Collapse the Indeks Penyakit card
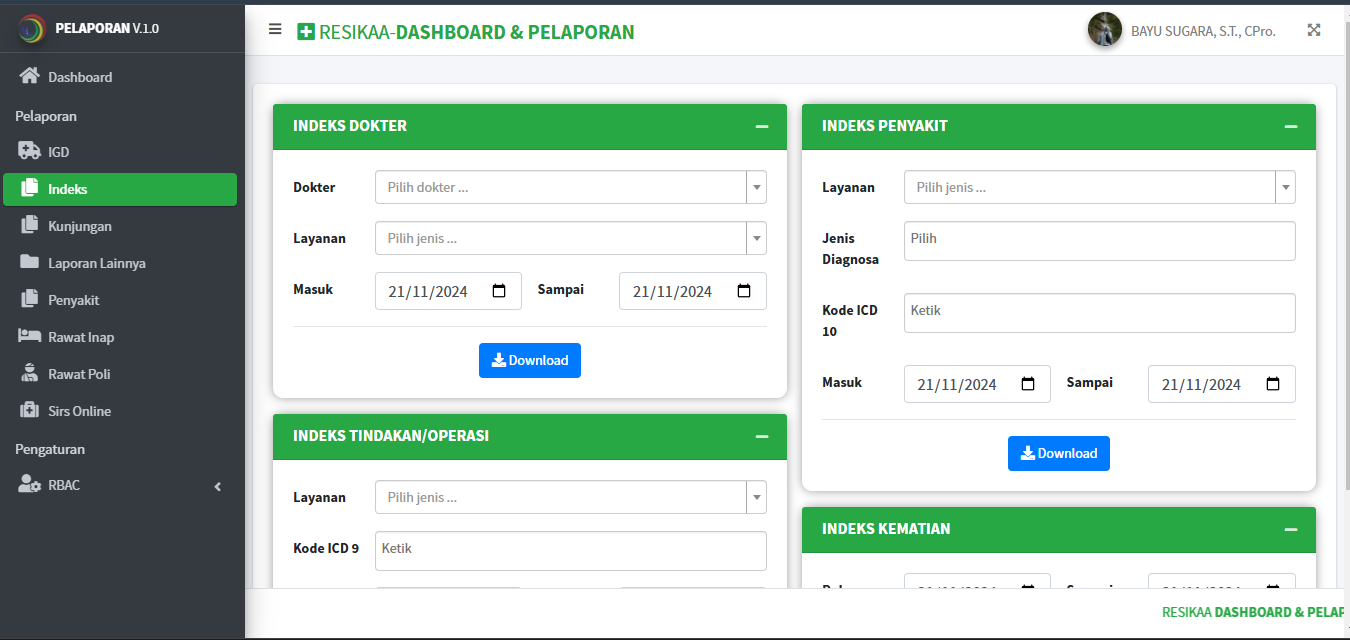Image resolution: width=1350 pixels, height=640 pixels. point(1291,126)
